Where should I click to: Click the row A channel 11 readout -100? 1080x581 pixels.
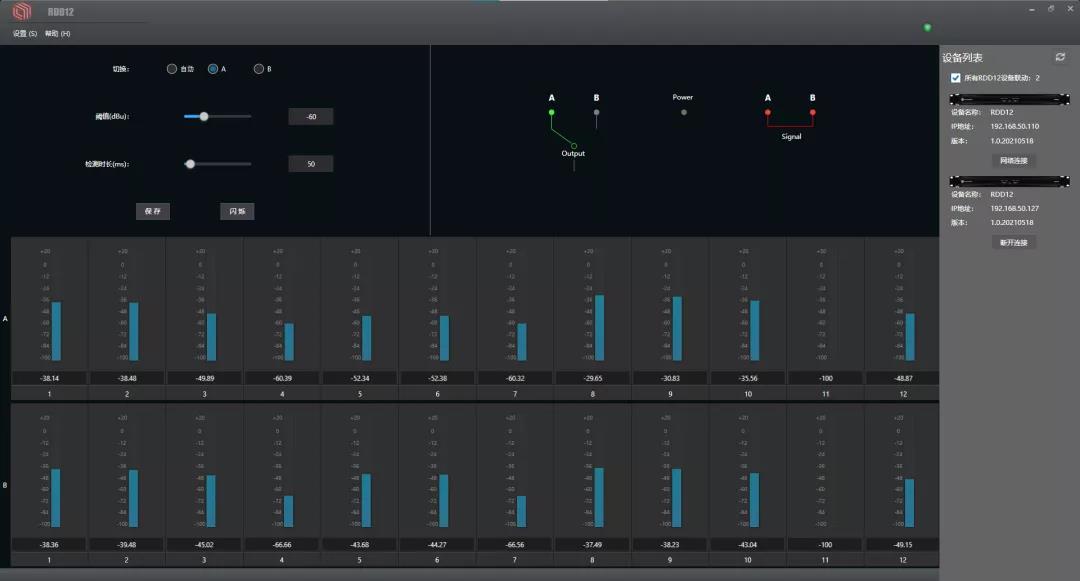(825, 378)
